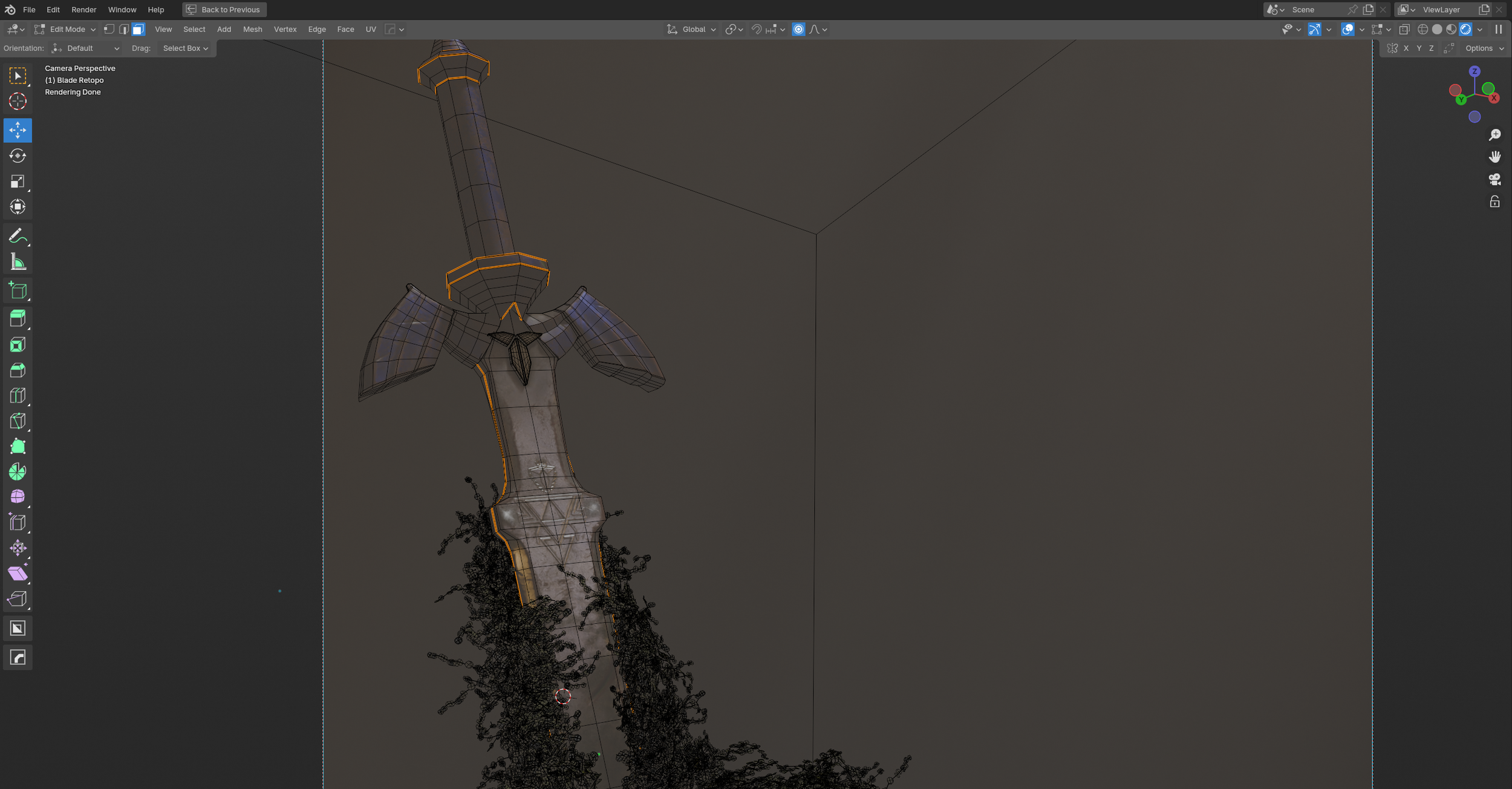The width and height of the screenshot is (1512, 789).
Task: Click Back to Previous button
Action: click(x=224, y=10)
